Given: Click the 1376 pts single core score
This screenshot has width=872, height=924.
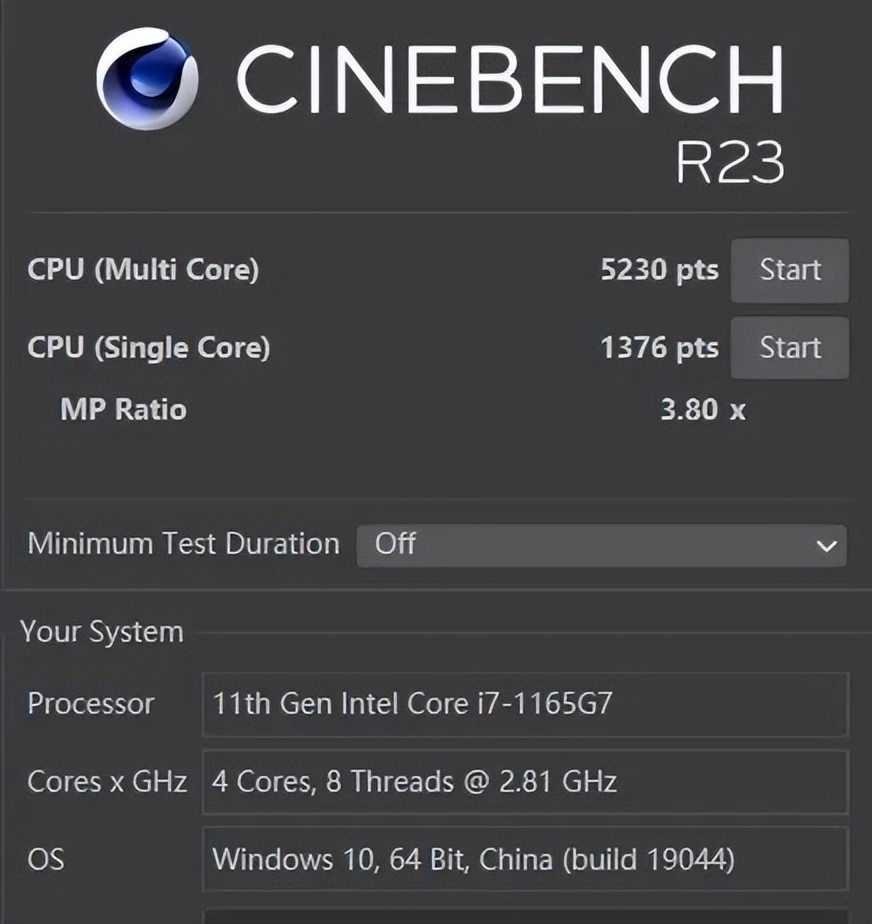Looking at the screenshot, I should pos(659,348).
